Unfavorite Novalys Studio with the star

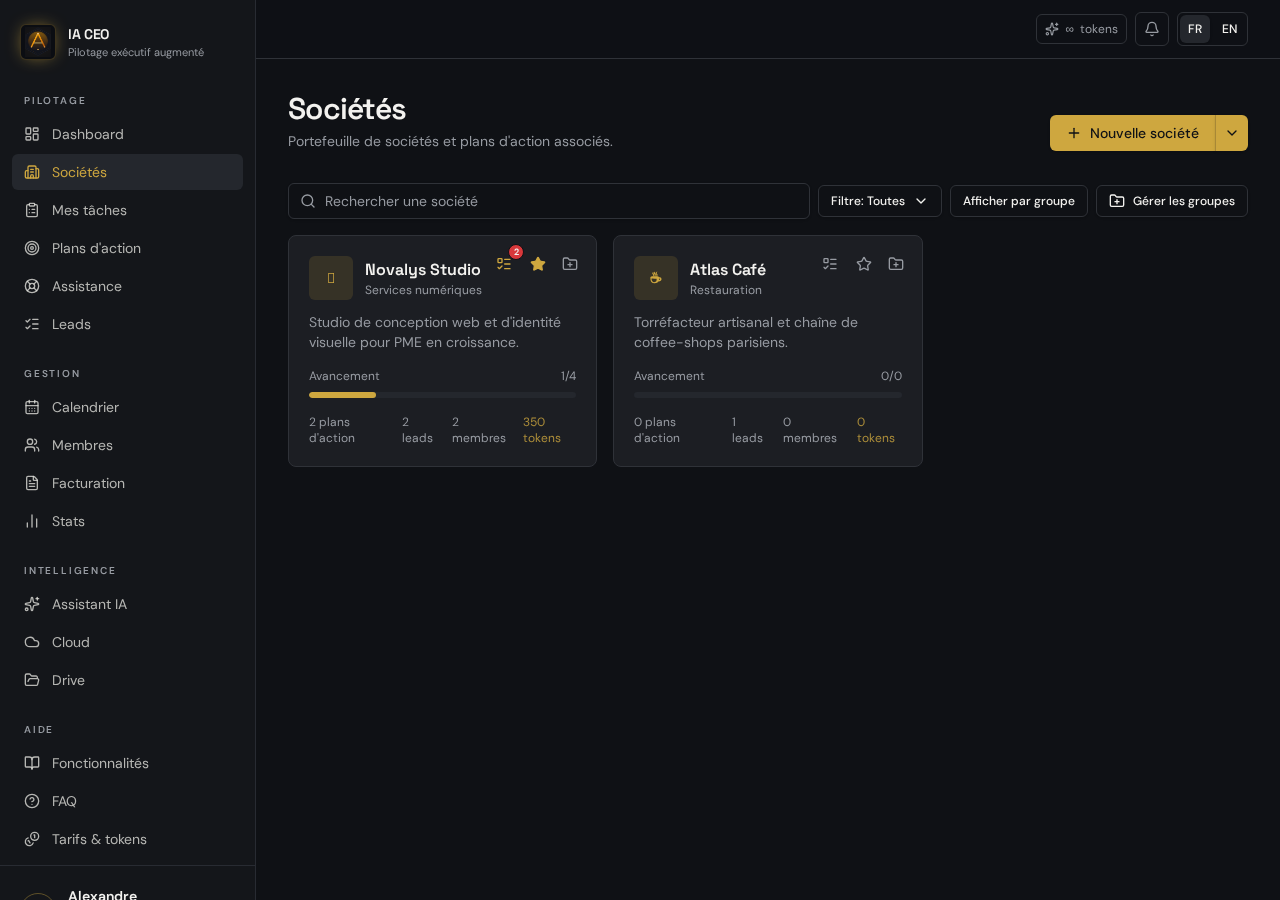pos(538,264)
